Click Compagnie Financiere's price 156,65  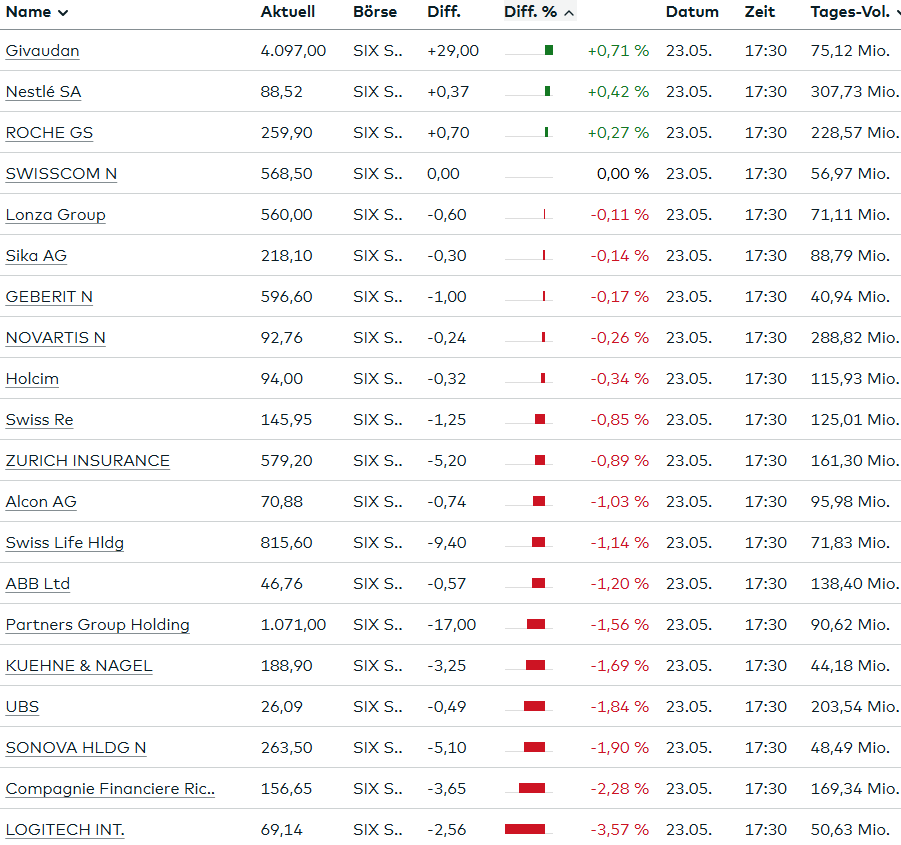287,789
